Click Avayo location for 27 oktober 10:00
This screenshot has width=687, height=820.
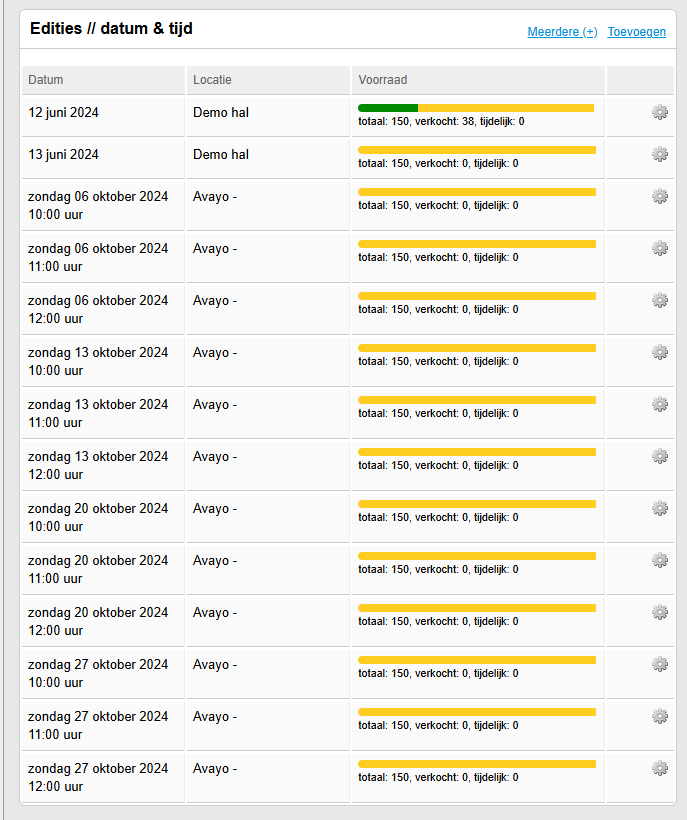[x=215, y=665]
